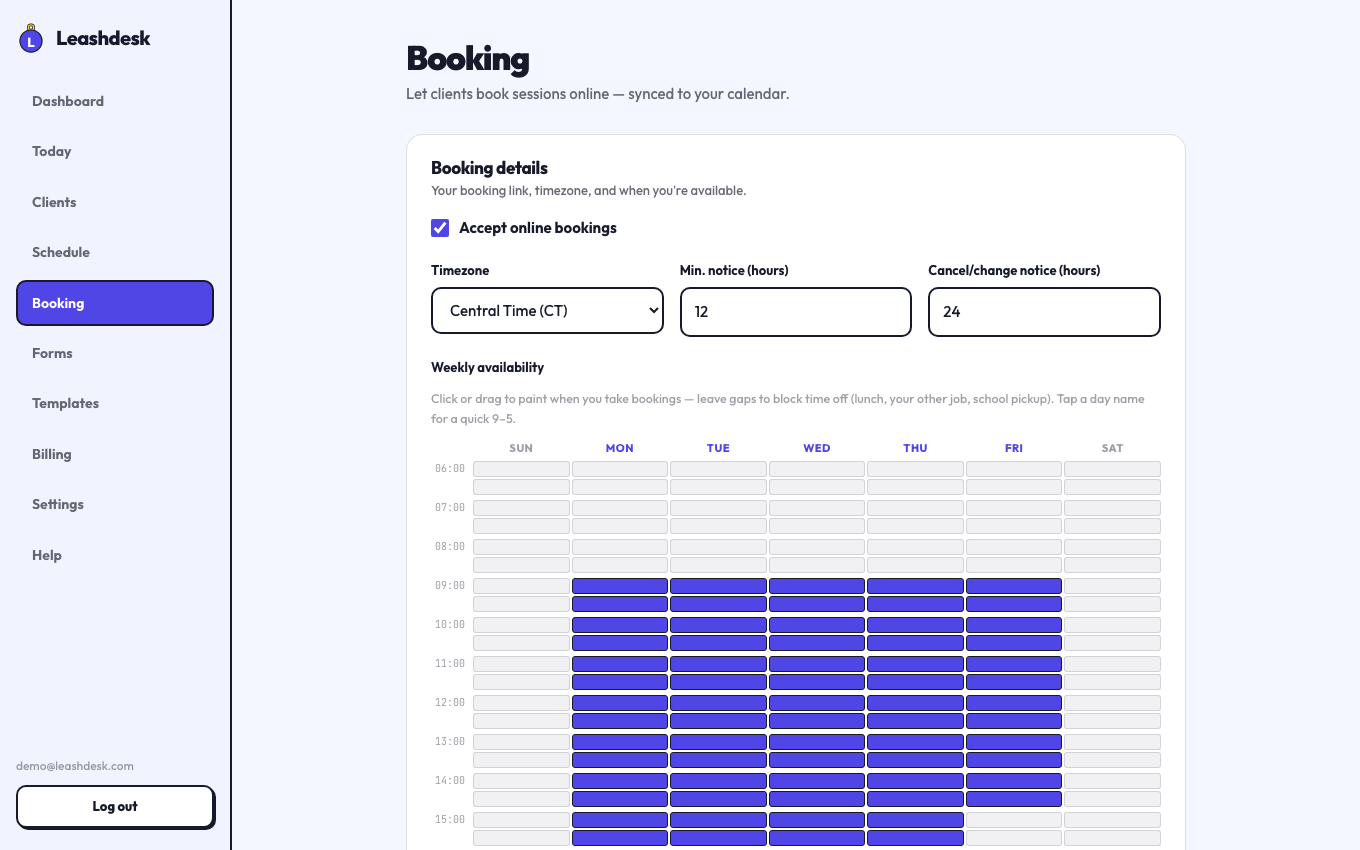This screenshot has height=850, width=1360.
Task: Tap the WED day header
Action: pos(817,448)
